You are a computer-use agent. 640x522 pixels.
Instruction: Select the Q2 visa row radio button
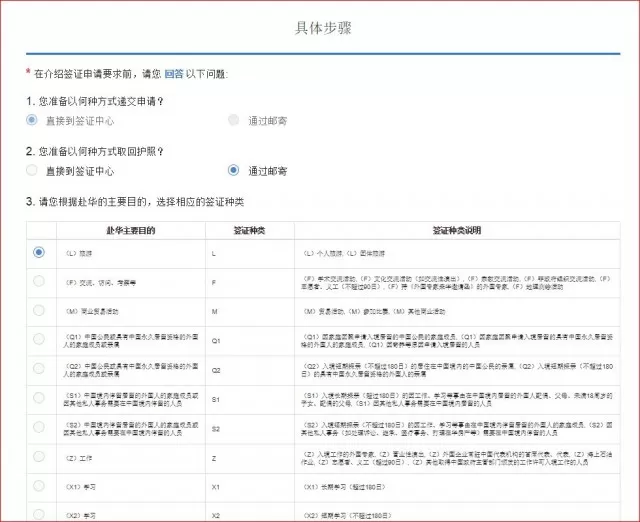click(x=39, y=369)
